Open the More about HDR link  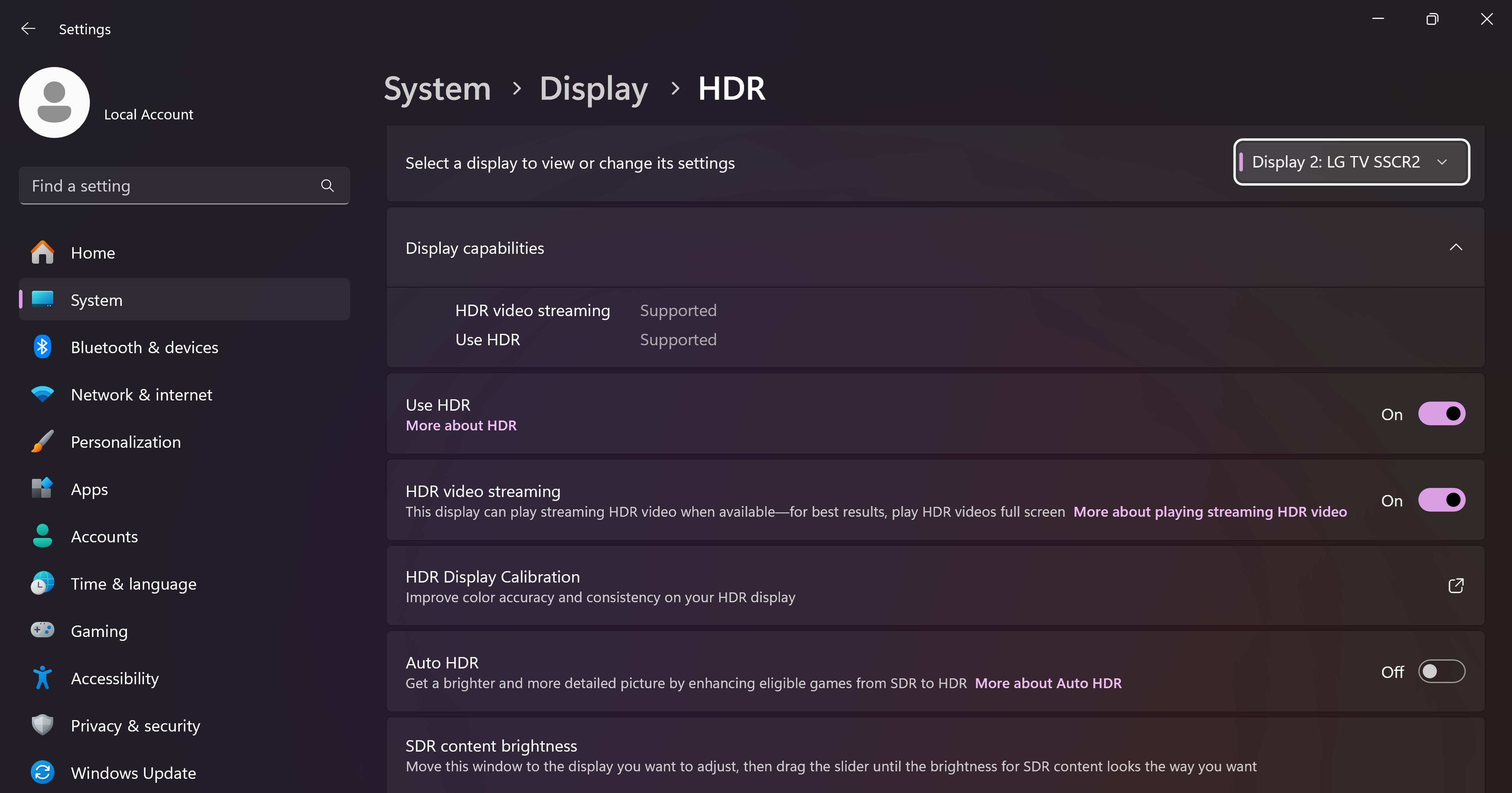(461, 426)
